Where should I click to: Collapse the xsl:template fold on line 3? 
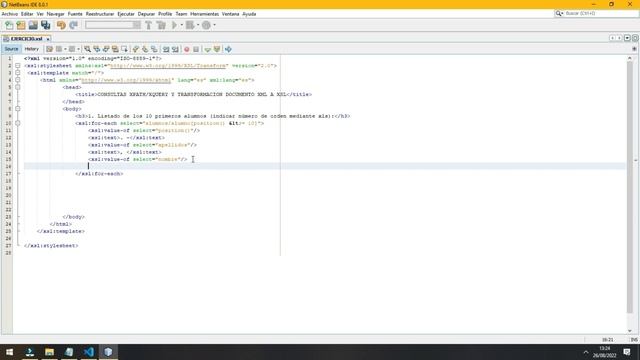click(18, 73)
